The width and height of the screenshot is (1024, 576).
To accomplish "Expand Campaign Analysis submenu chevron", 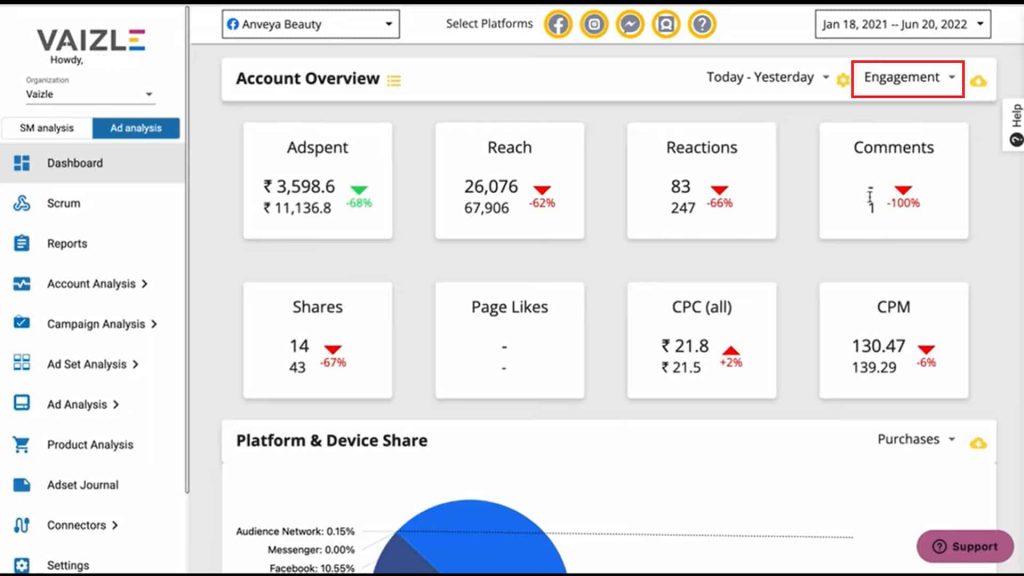I will [154, 324].
